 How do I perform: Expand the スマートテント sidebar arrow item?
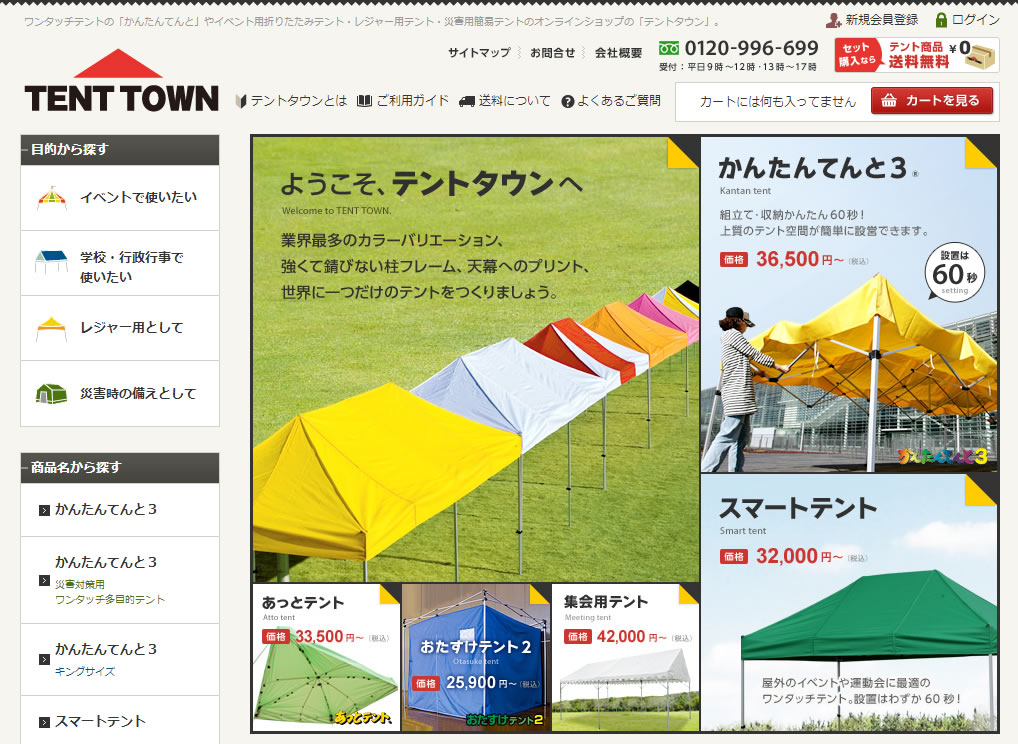[44, 722]
